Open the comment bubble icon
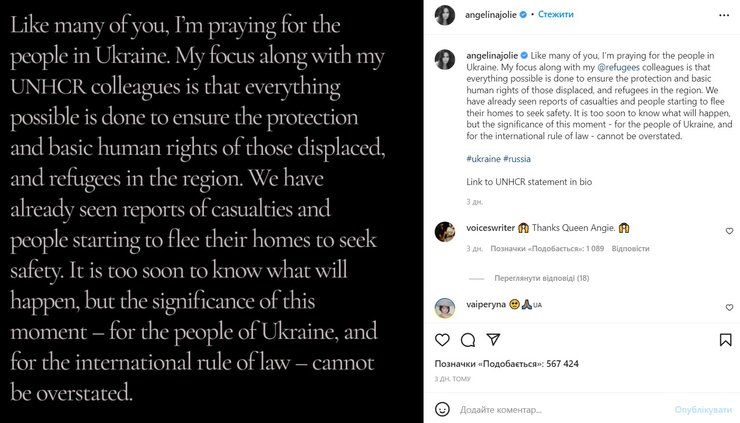 point(467,340)
